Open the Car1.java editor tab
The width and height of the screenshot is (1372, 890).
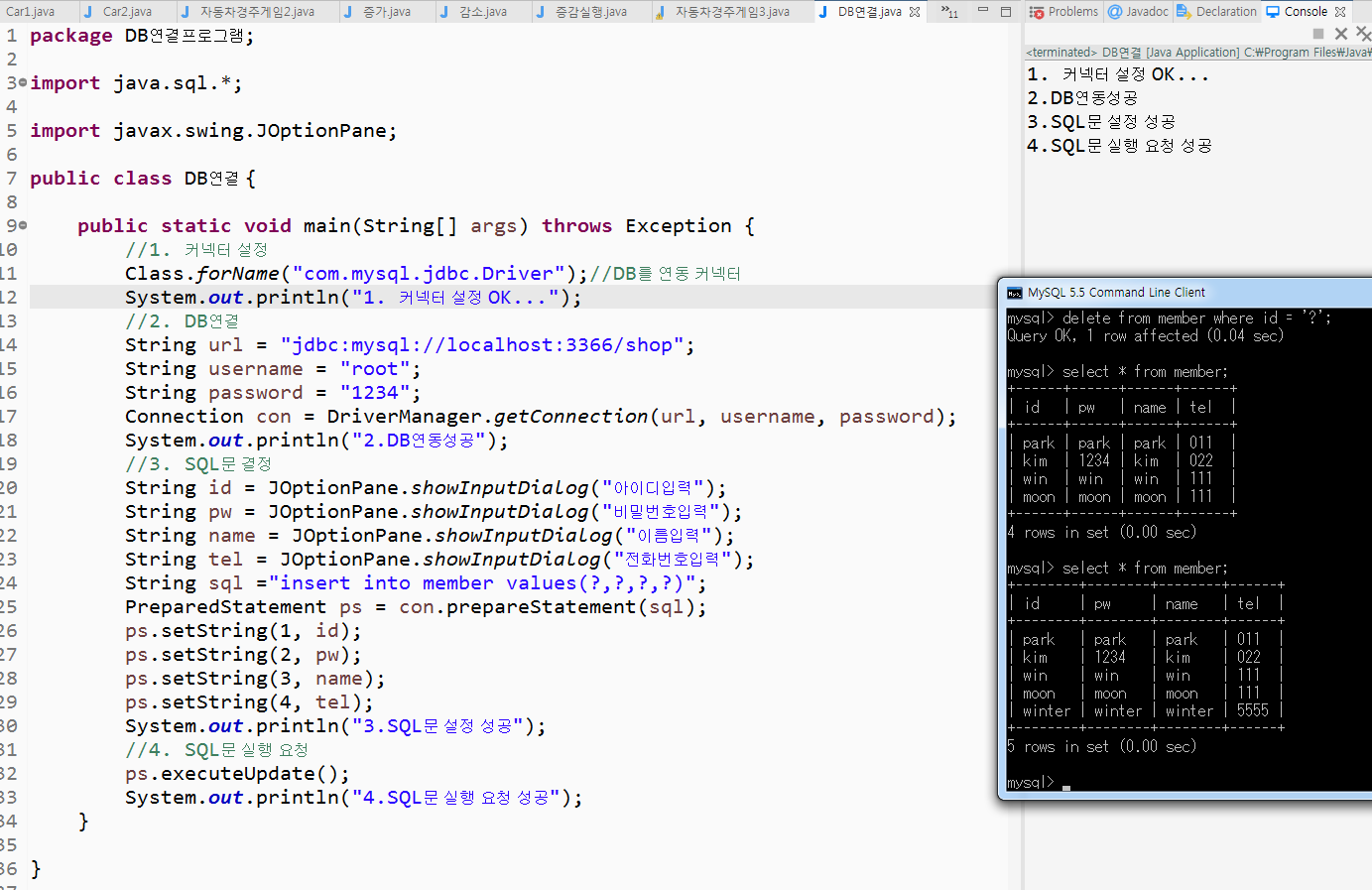click(x=30, y=12)
